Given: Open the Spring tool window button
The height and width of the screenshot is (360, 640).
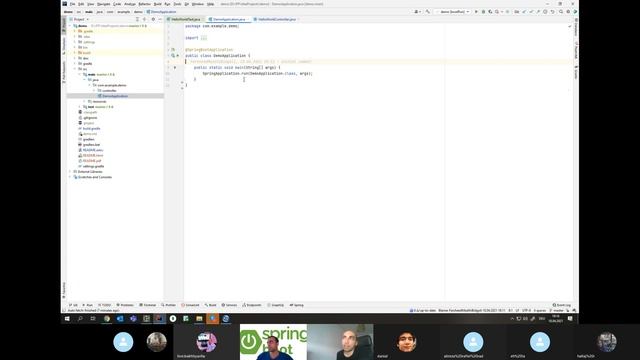Looking at the screenshot, I should (x=297, y=305).
